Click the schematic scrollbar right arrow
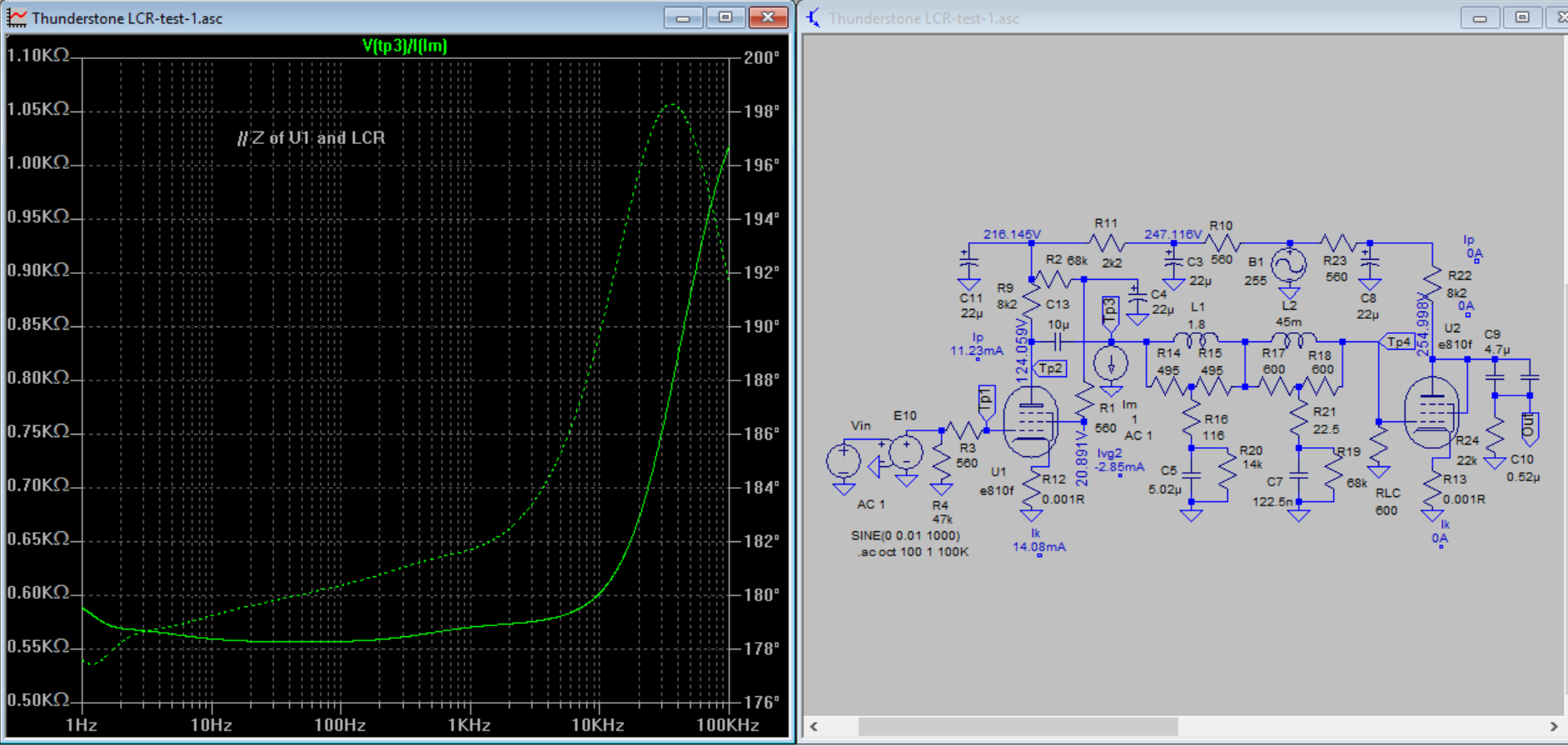 pos(1553,726)
